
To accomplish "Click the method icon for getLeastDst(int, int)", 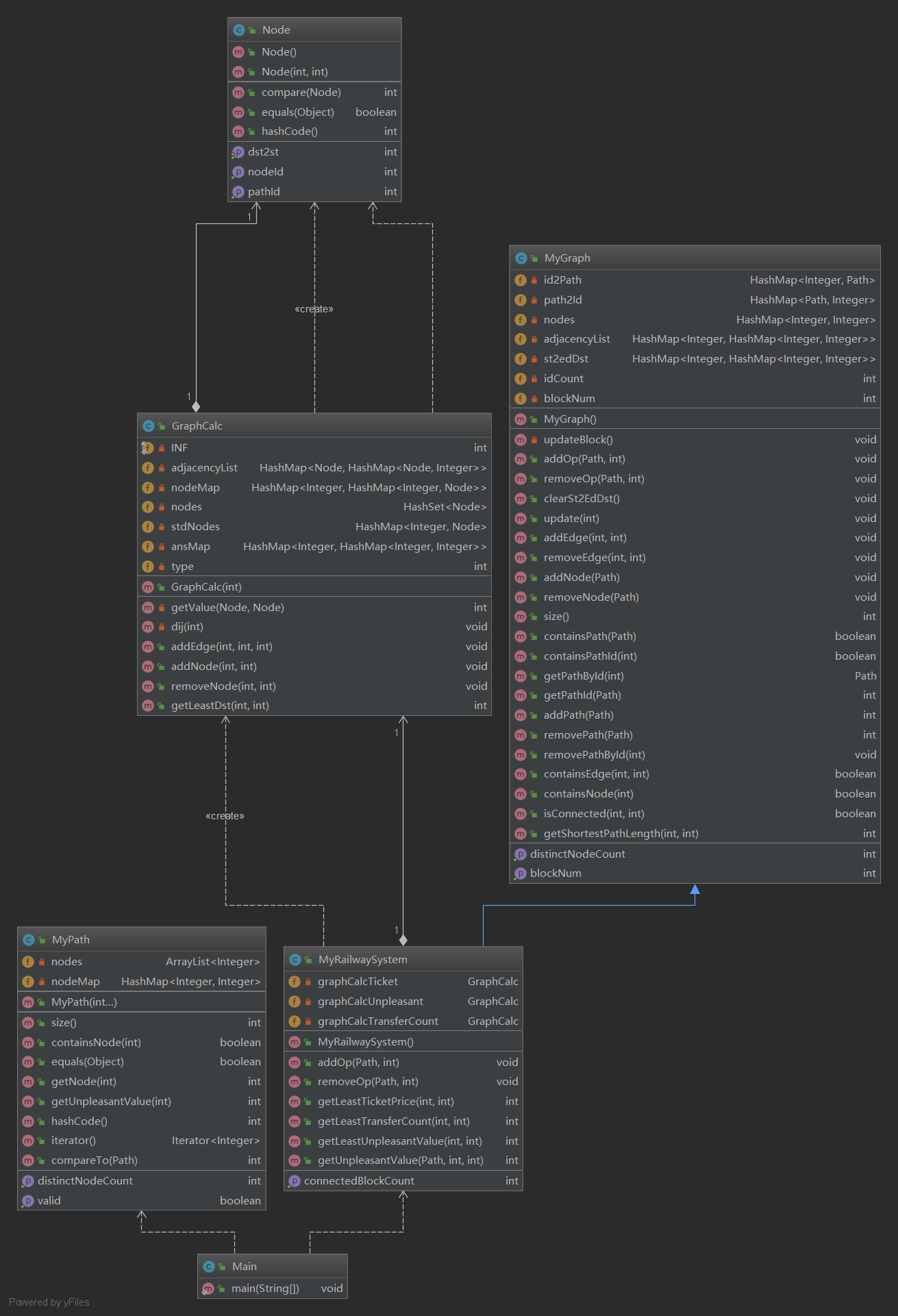I will pyautogui.click(x=147, y=706).
